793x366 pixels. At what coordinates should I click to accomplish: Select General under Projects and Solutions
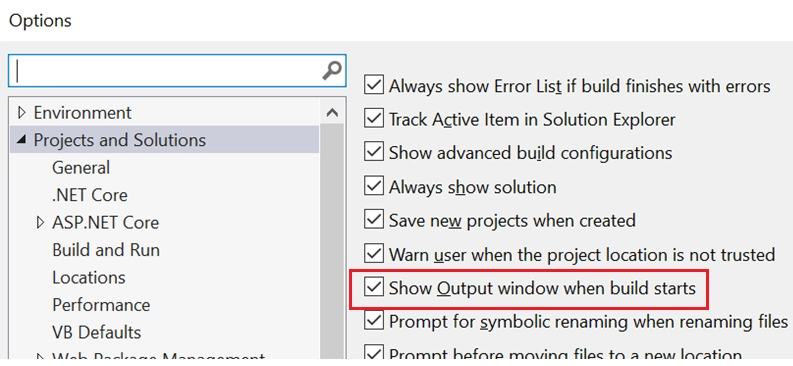[81, 168]
